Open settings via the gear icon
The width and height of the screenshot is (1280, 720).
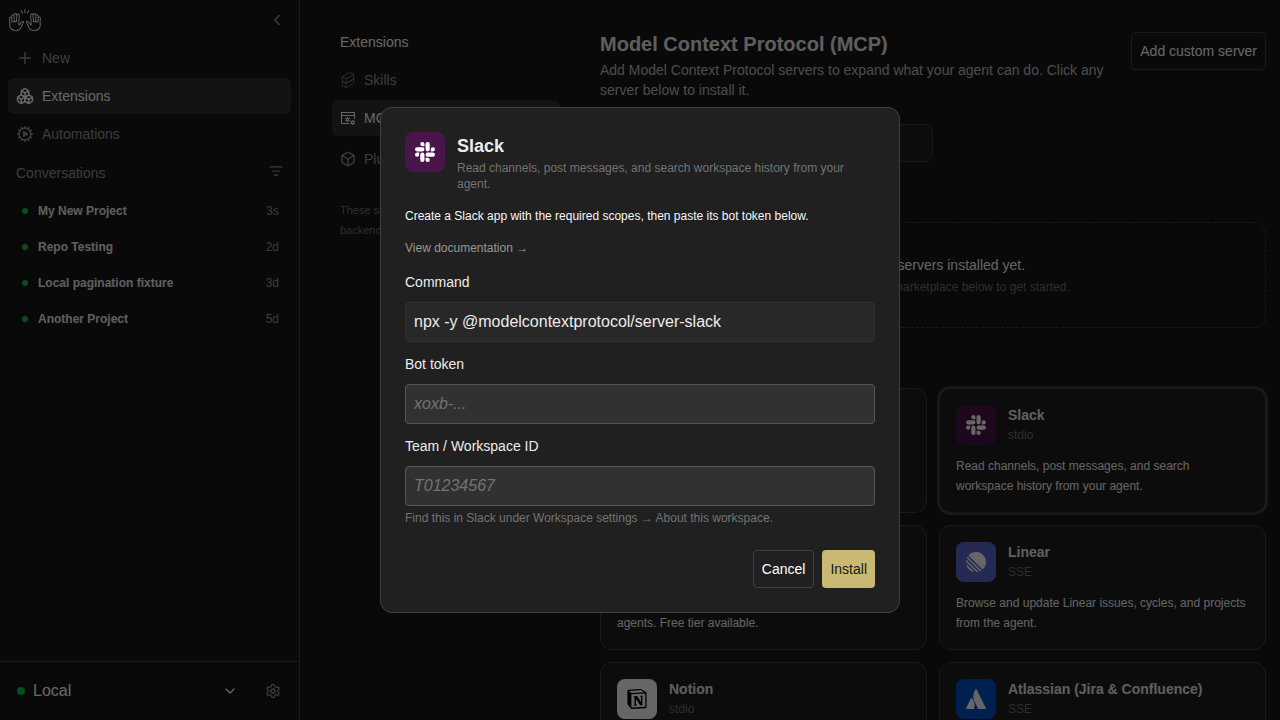[273, 691]
